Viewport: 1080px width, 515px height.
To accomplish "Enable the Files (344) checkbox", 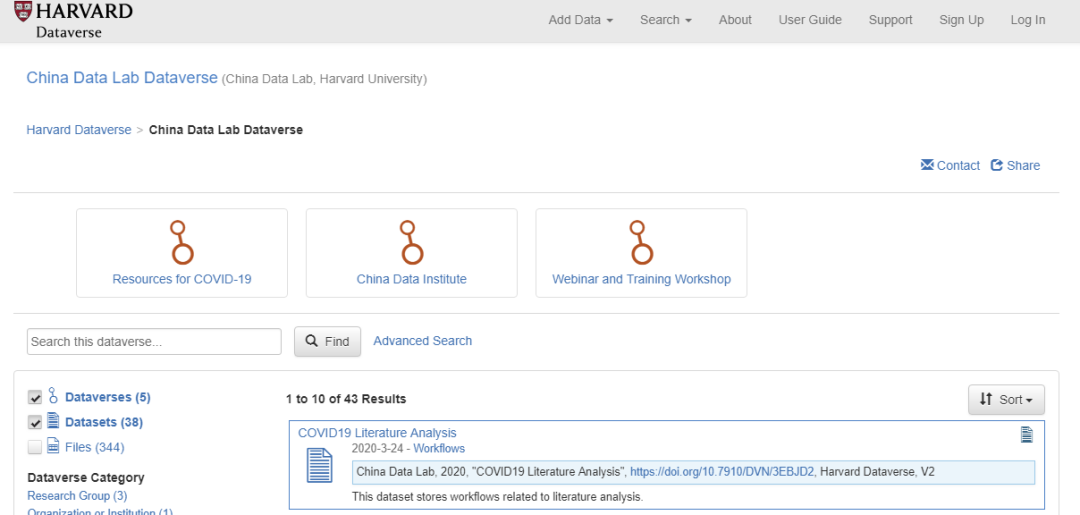I will point(35,447).
